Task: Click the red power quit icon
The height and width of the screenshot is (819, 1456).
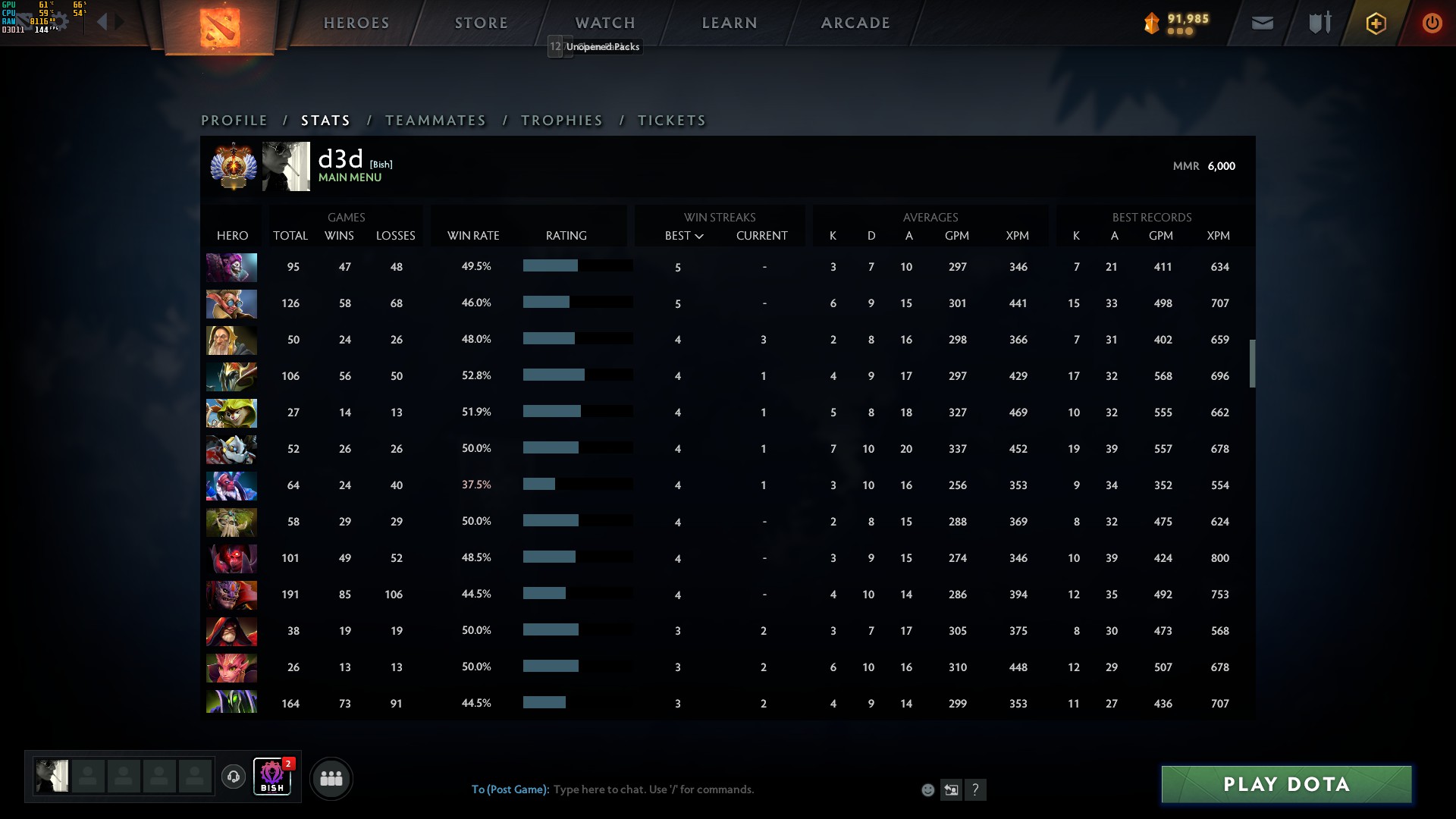Action: [1431, 24]
